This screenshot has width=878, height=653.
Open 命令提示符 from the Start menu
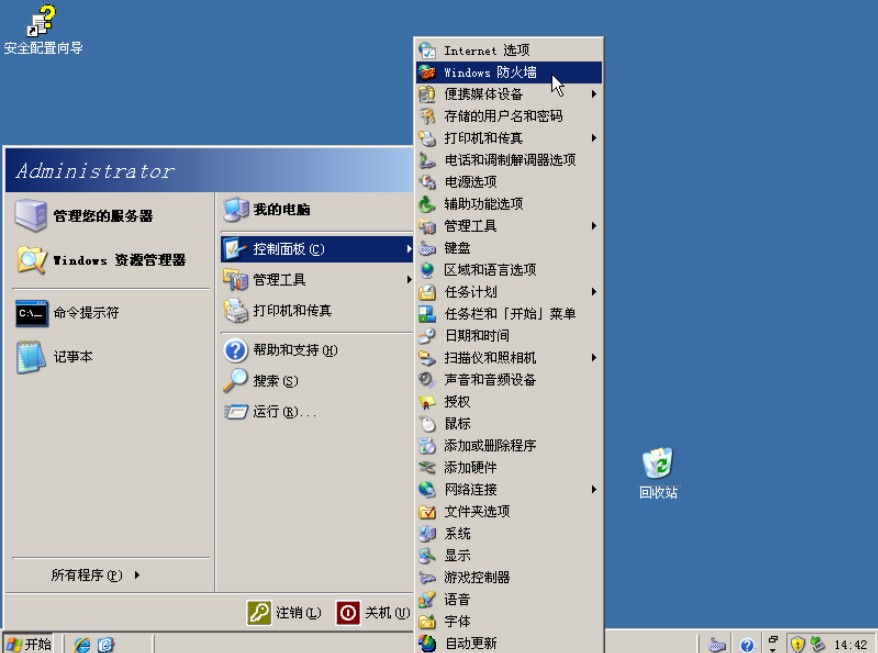(x=111, y=312)
